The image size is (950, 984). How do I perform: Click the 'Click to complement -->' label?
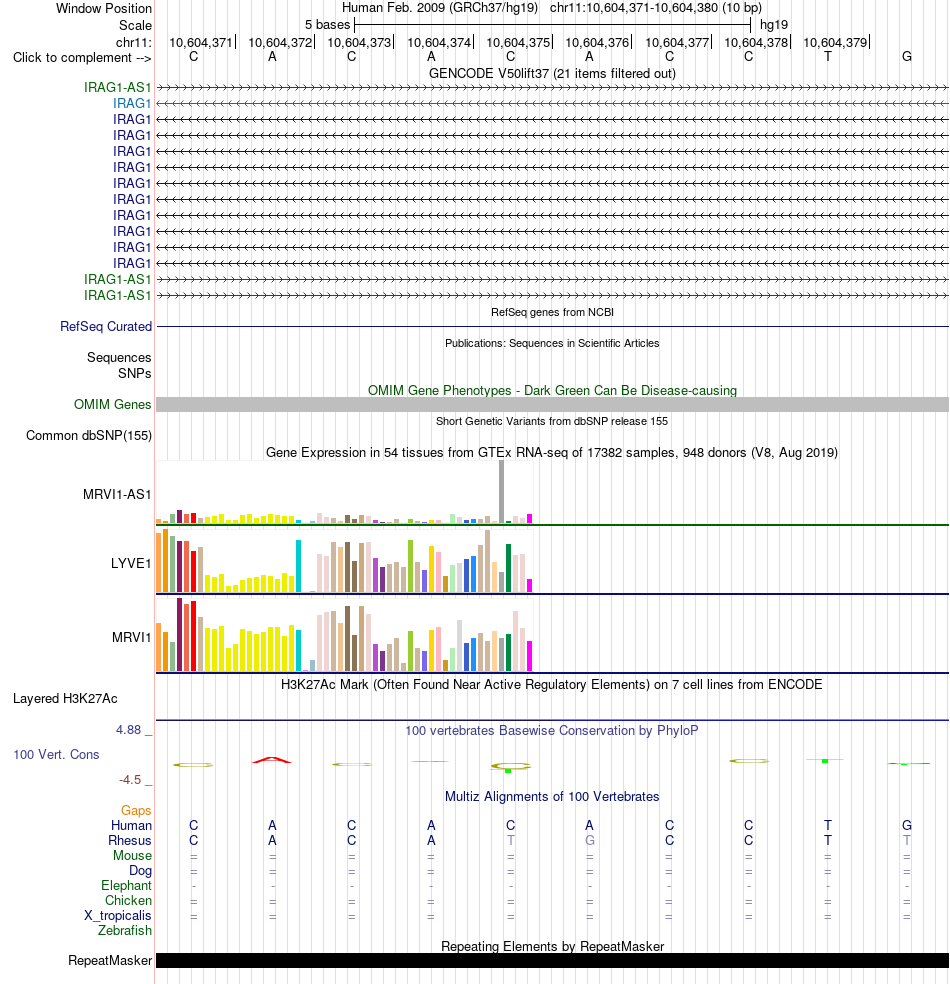pos(82,58)
